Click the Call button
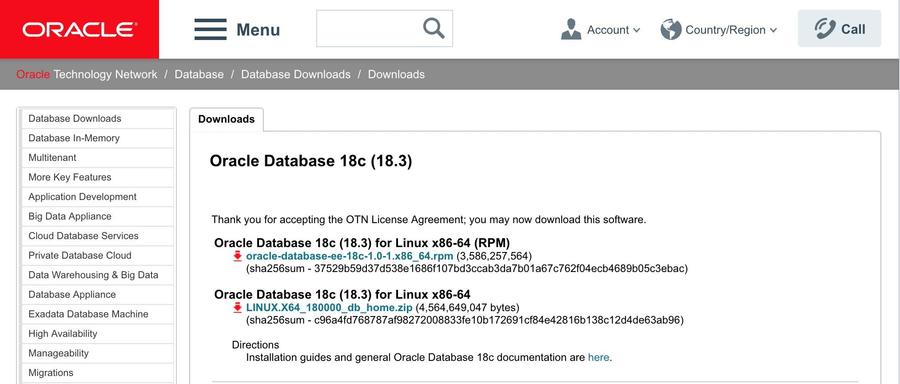Image resolution: width=900 pixels, height=384 pixels. pyautogui.click(x=839, y=29)
